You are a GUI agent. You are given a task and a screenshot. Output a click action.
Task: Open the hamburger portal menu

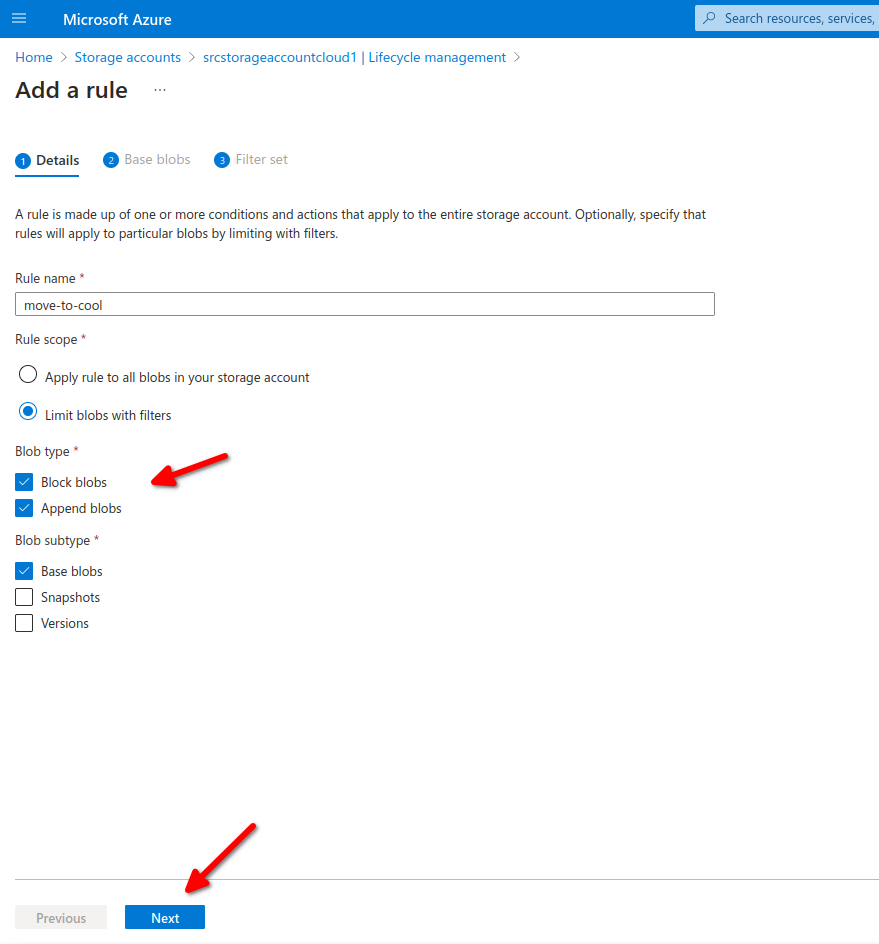[20, 19]
